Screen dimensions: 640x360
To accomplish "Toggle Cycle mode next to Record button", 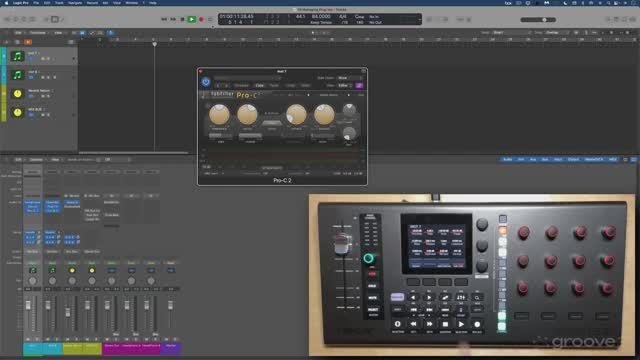I will pyautogui.click(x=210, y=19).
